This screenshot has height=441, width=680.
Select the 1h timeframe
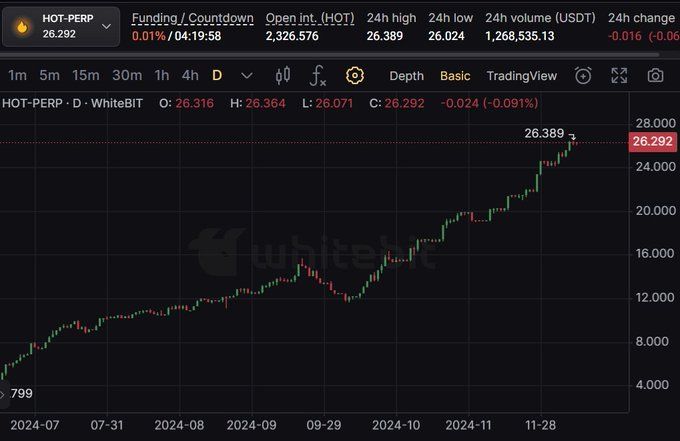click(x=162, y=75)
